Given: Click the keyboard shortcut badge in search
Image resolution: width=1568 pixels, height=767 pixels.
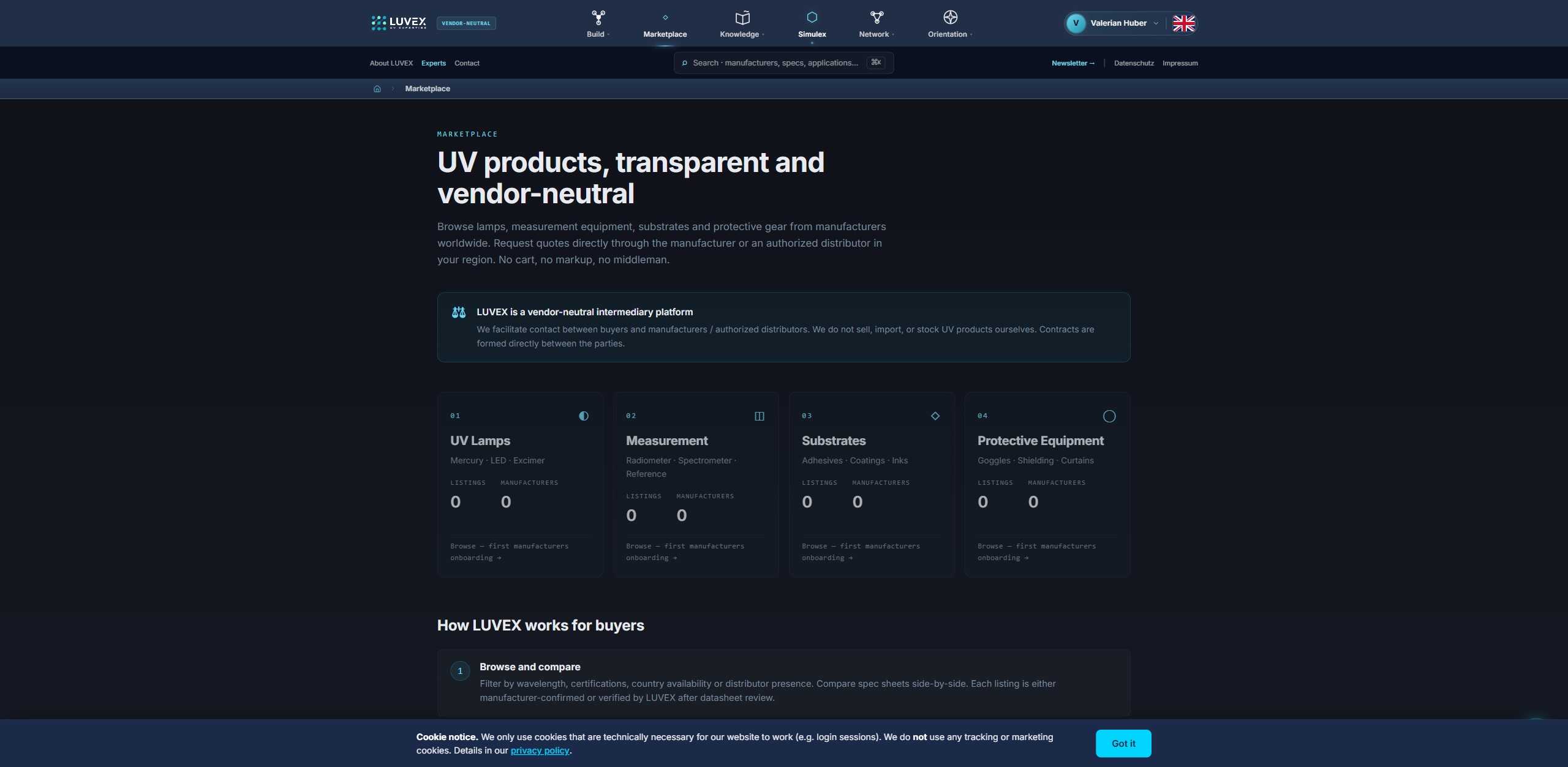Looking at the screenshot, I should coord(876,62).
